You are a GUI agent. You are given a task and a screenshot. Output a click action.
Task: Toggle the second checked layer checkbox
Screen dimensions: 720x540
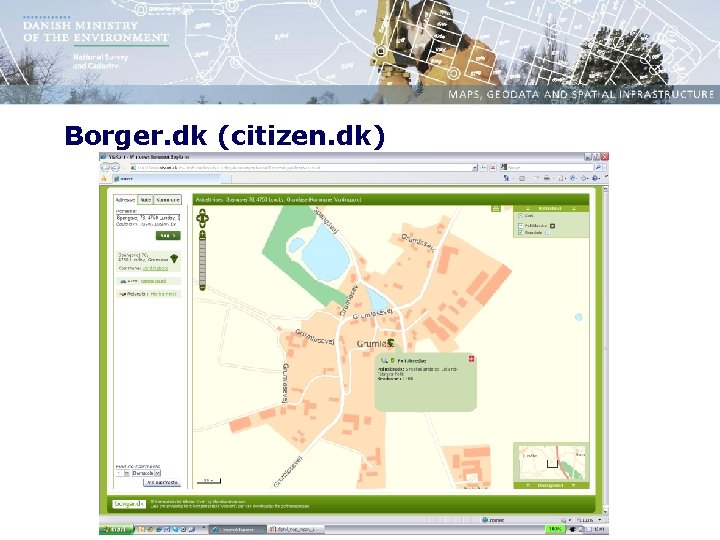pyautogui.click(x=520, y=233)
